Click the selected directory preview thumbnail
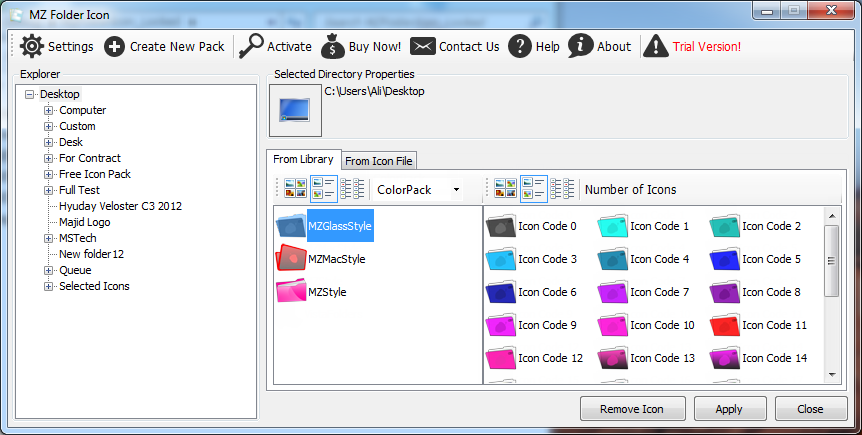862x435 pixels. [x=295, y=111]
